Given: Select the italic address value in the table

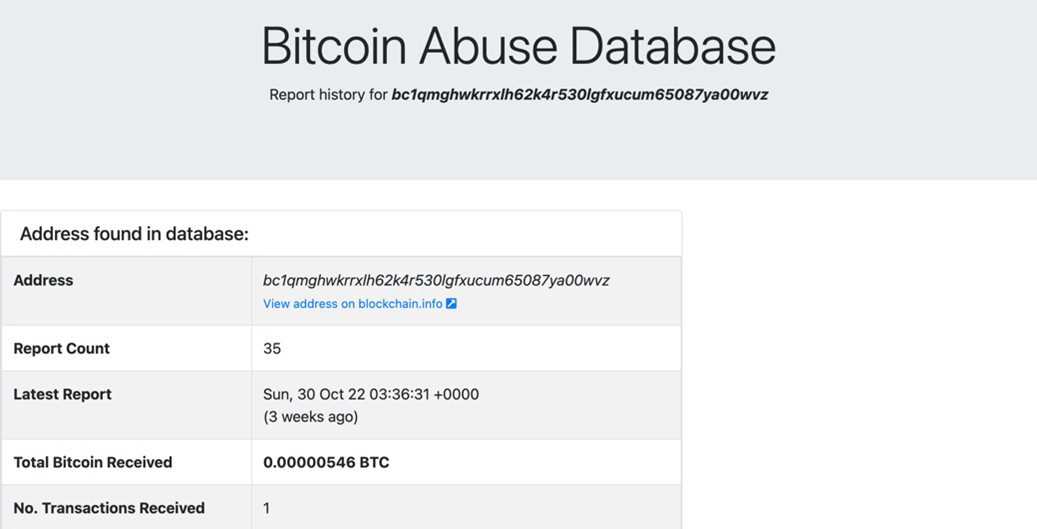Looking at the screenshot, I should (436, 280).
